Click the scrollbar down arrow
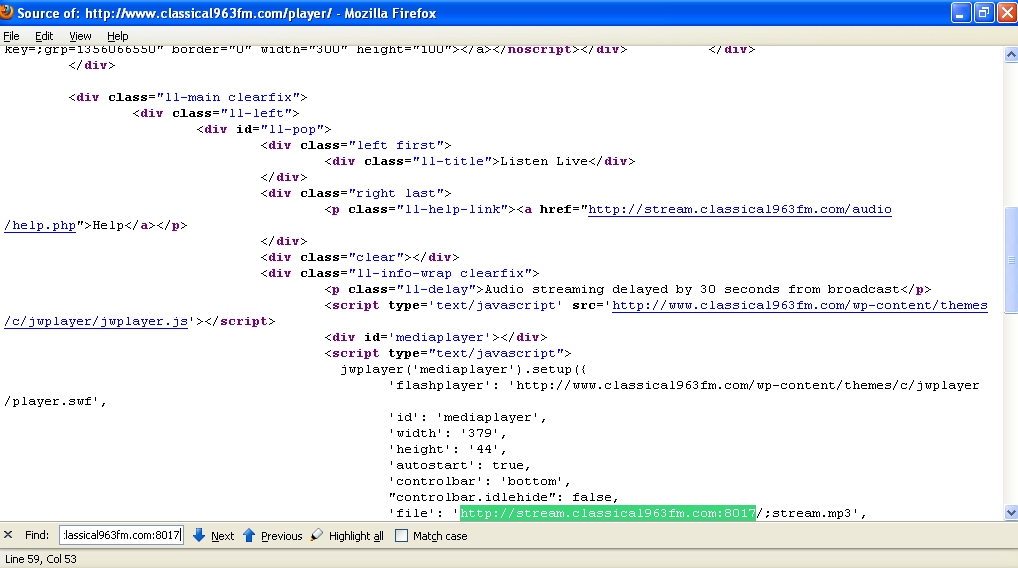The width and height of the screenshot is (1018, 568). pyautogui.click(x=1011, y=512)
